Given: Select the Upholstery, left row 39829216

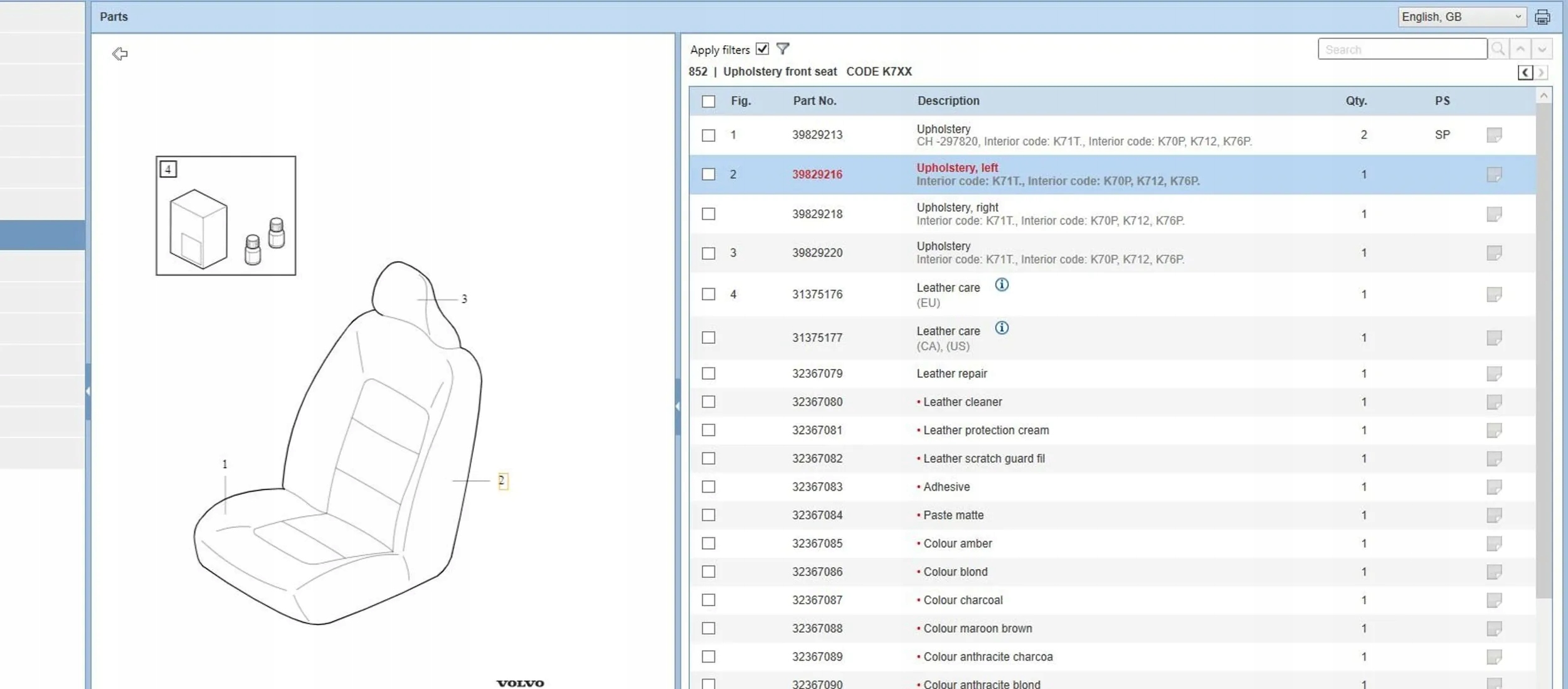Looking at the screenshot, I should (x=1112, y=174).
